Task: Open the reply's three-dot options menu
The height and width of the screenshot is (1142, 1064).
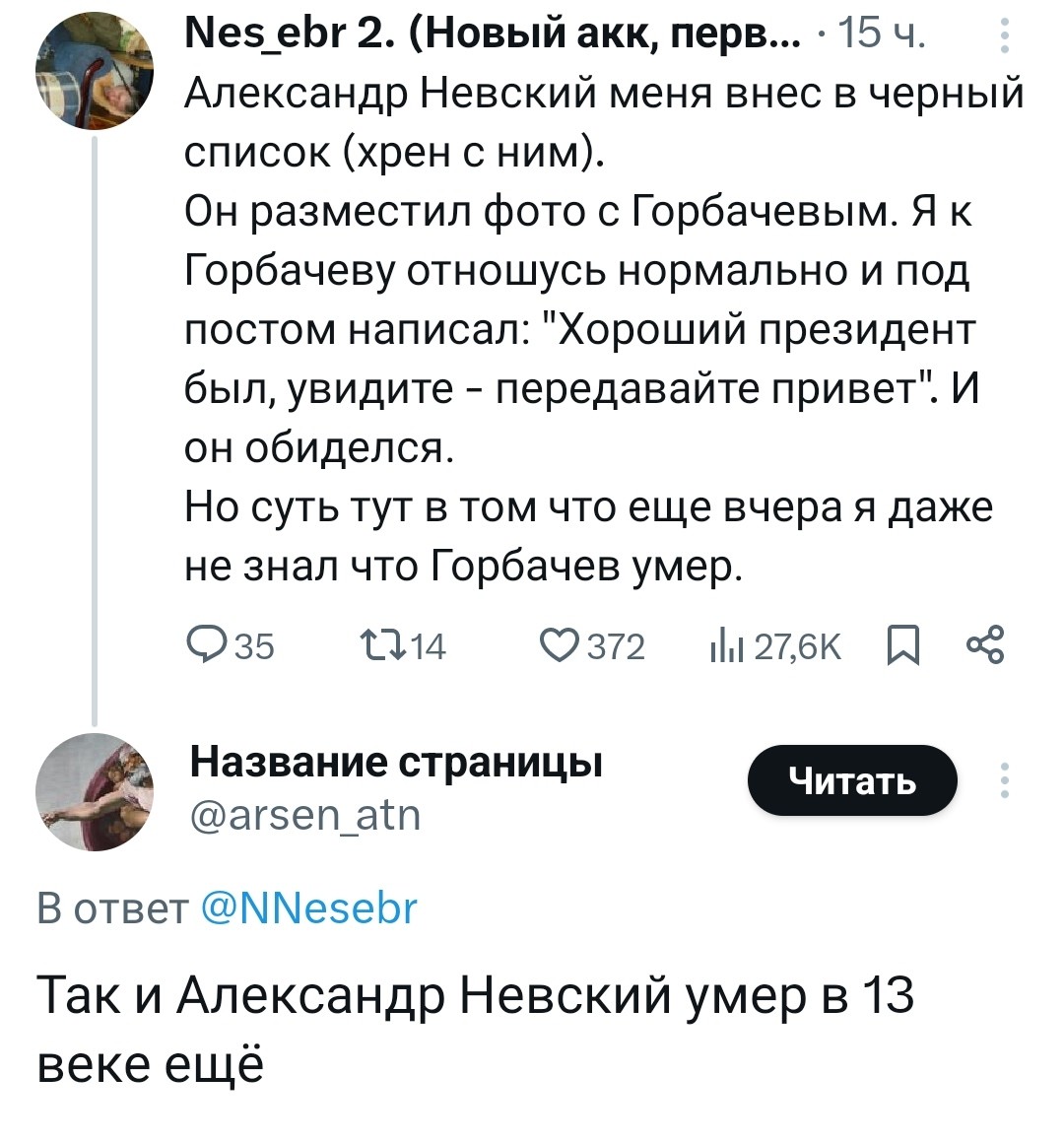Action: coord(1006,778)
